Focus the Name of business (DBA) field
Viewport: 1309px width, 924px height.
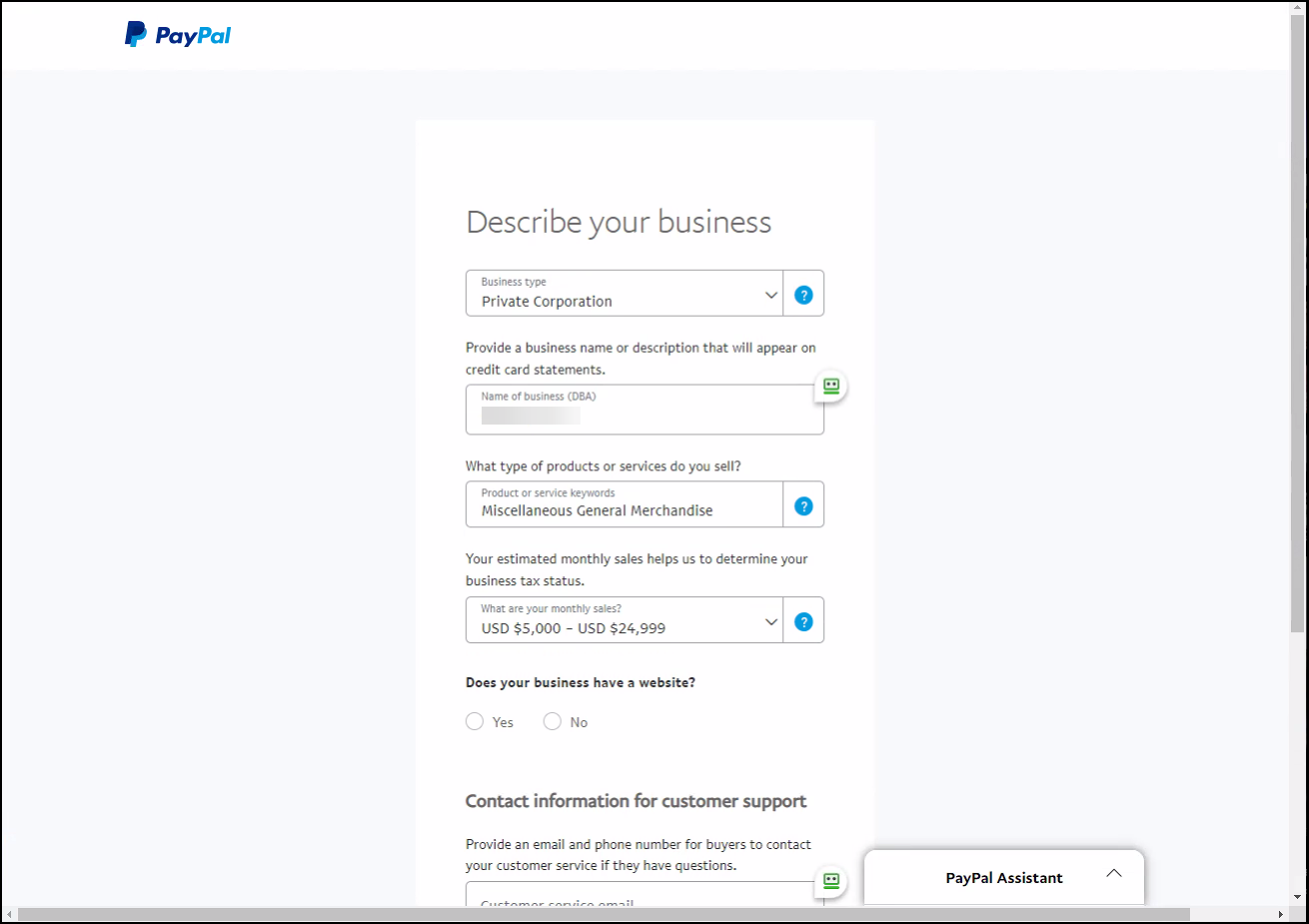[x=645, y=410]
